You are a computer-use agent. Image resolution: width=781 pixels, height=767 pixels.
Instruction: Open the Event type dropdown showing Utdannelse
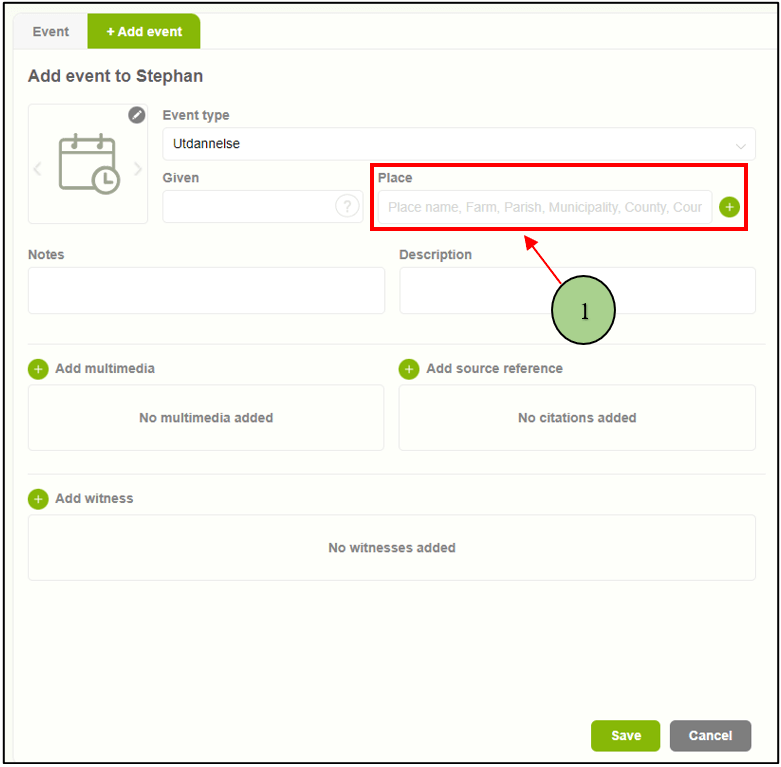(x=458, y=144)
